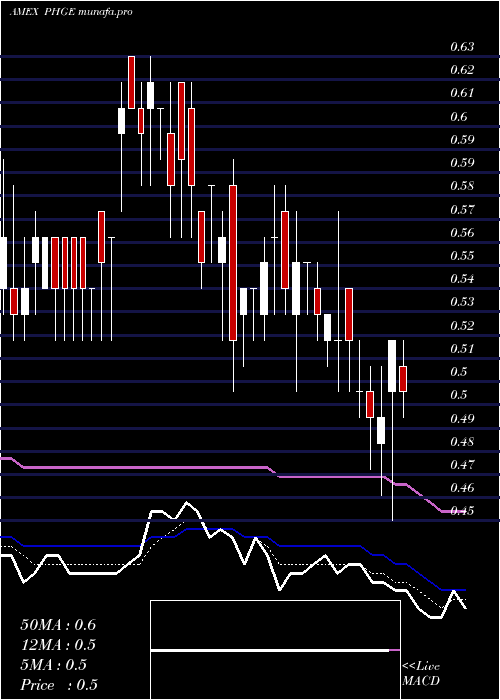Click the AMEX PHGE munafa.pro title text
The width and height of the screenshot is (500, 700).
click(x=71, y=12)
